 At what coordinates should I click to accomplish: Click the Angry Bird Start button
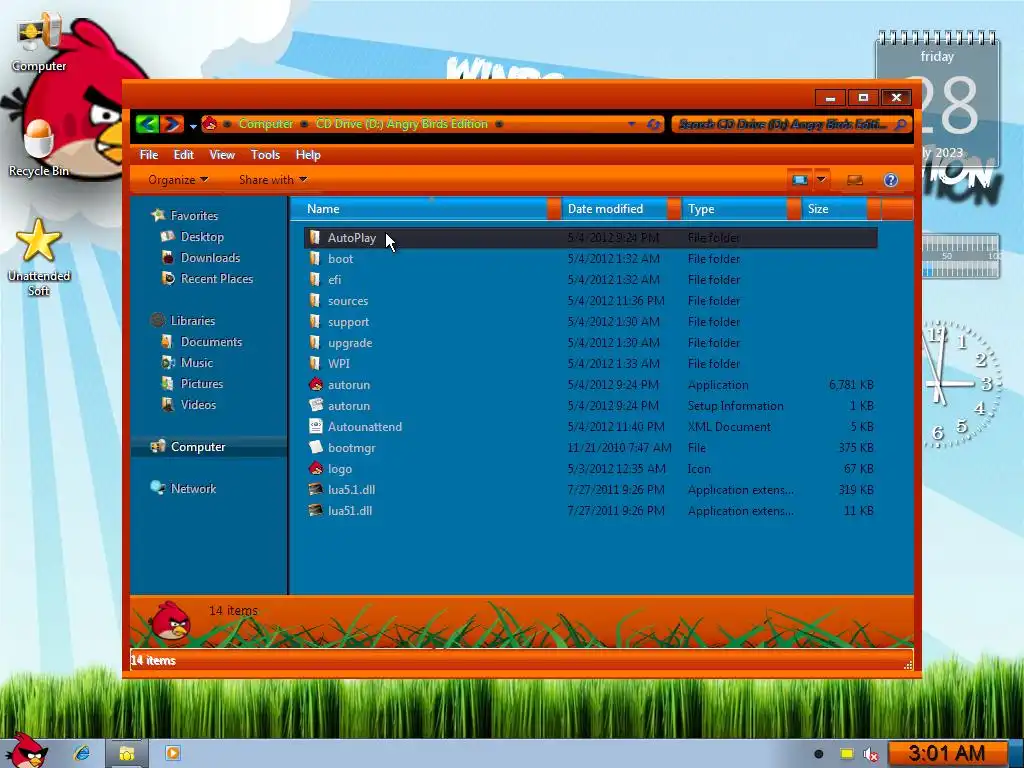tap(25, 751)
